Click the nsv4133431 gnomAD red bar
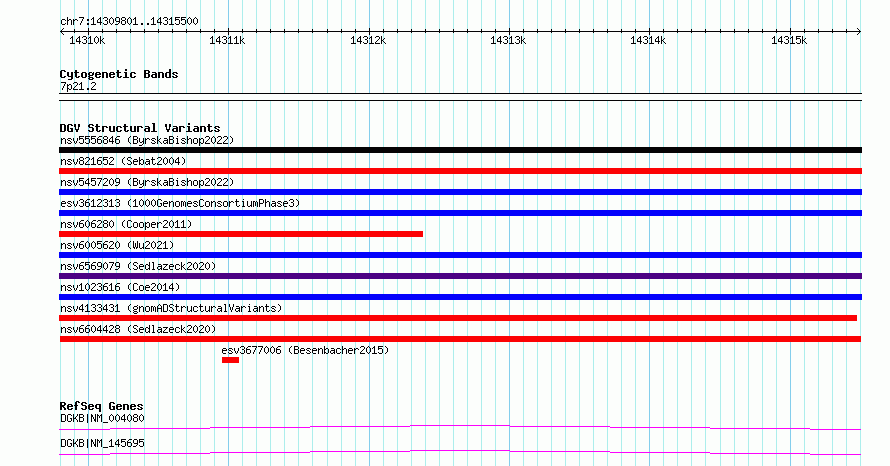Viewport: 890px width, 466px height. [458, 318]
